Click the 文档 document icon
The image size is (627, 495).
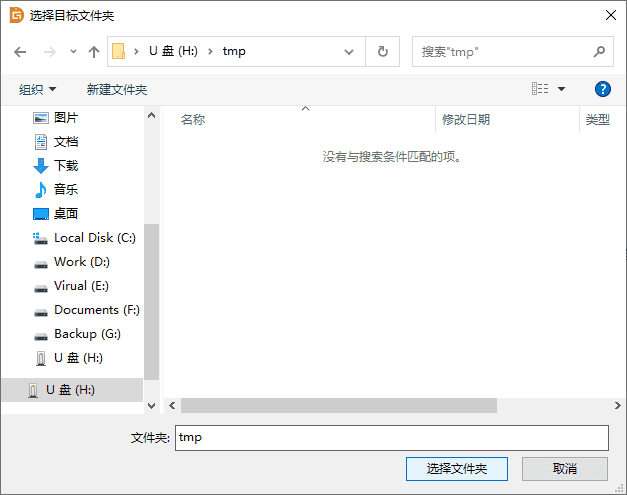click(41, 142)
